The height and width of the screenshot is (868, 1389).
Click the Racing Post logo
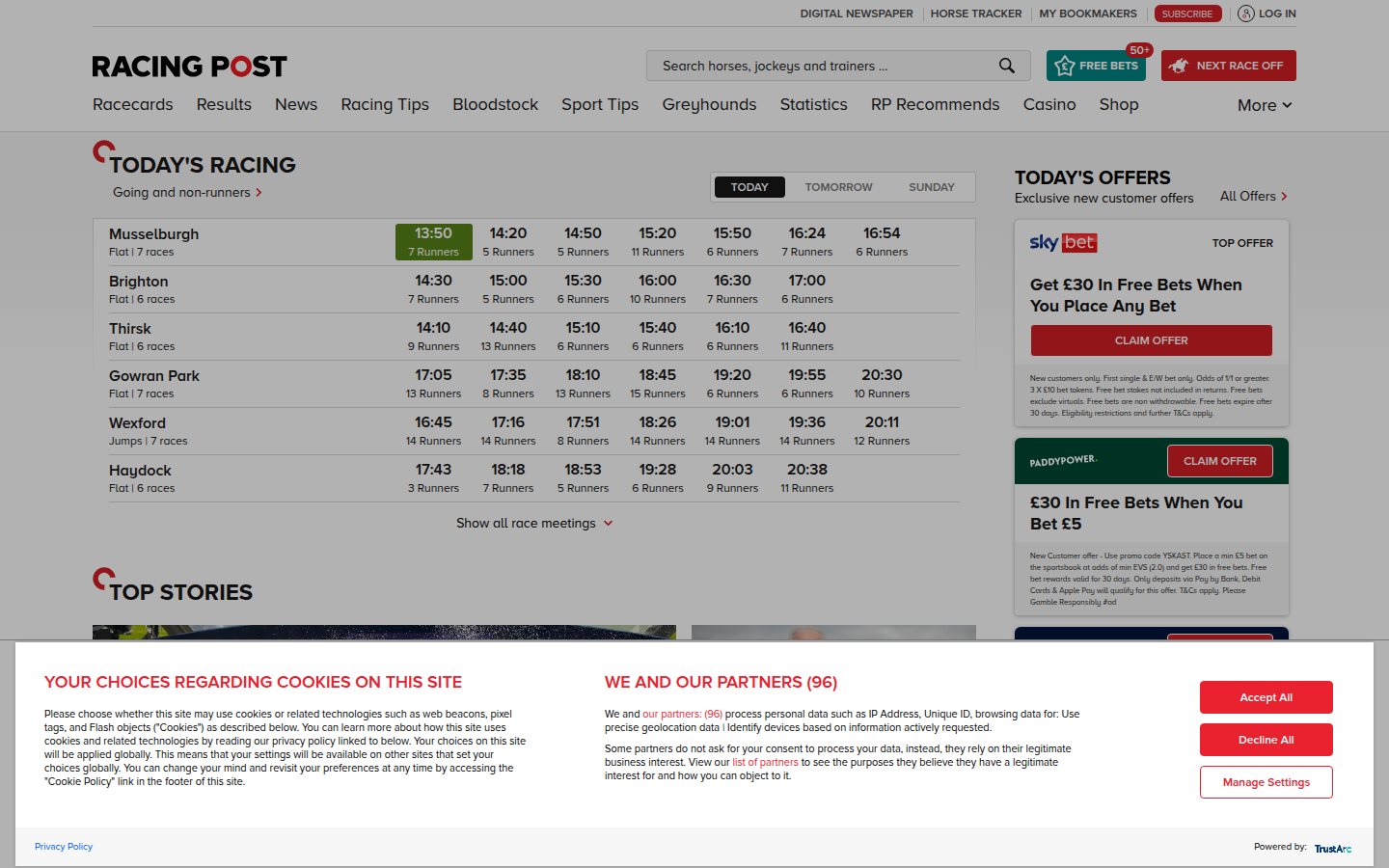189,67
